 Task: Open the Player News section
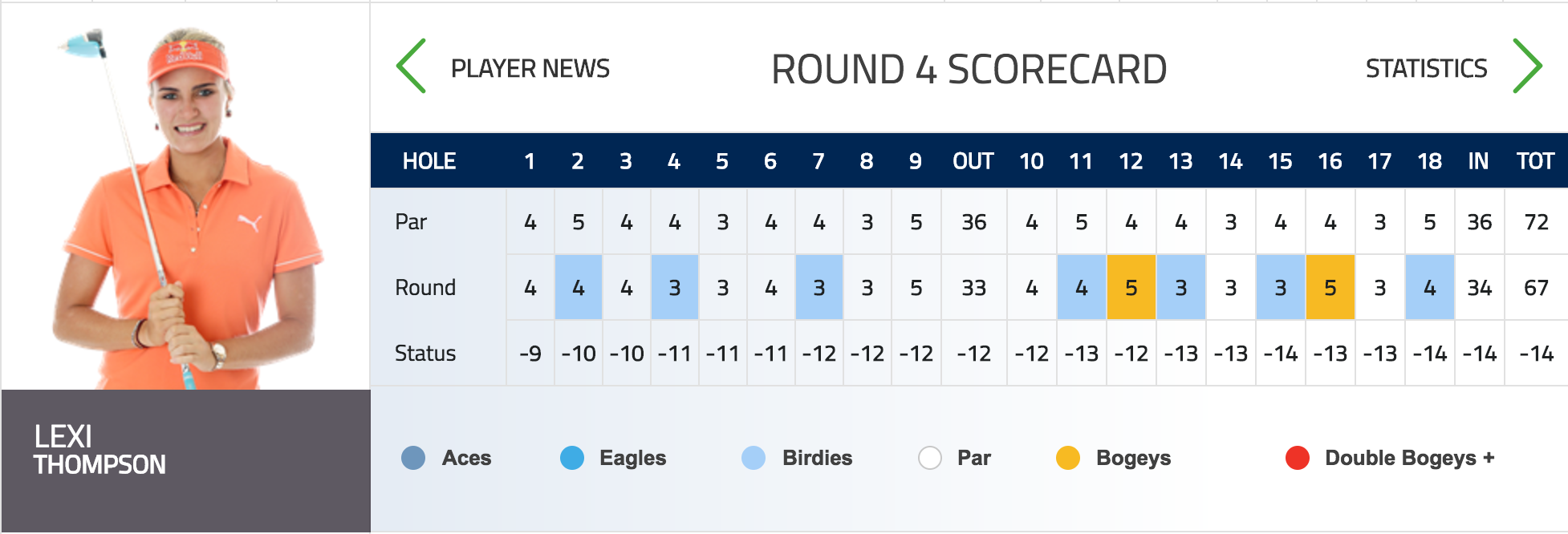tap(530, 69)
